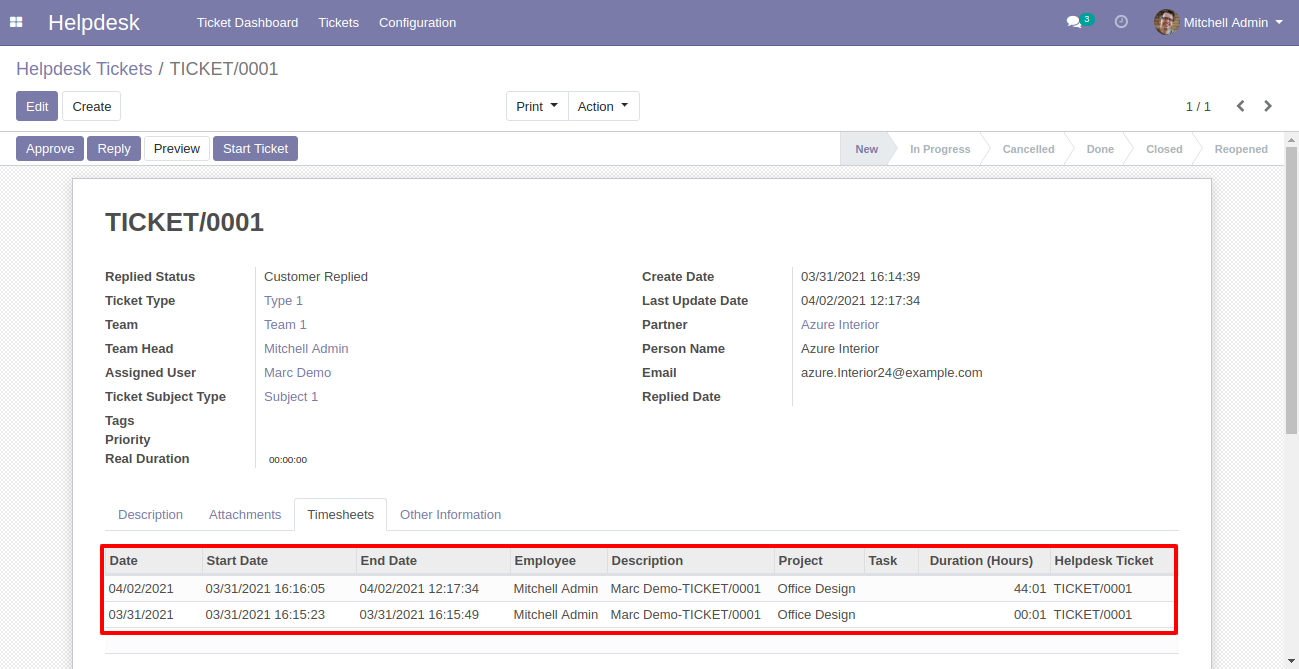Open the conversations chat icon with badge
The image size is (1299, 669).
[x=1078, y=21]
